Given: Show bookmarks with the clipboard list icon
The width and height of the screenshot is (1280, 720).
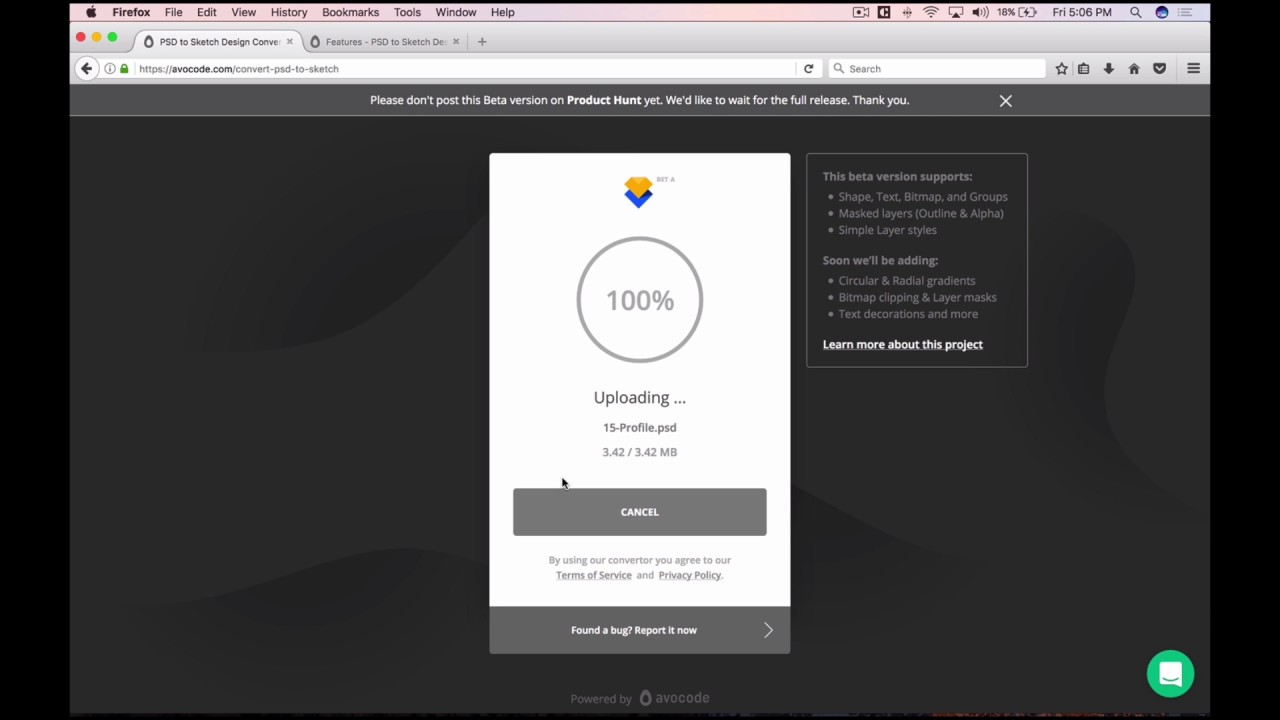Looking at the screenshot, I should tap(1084, 69).
